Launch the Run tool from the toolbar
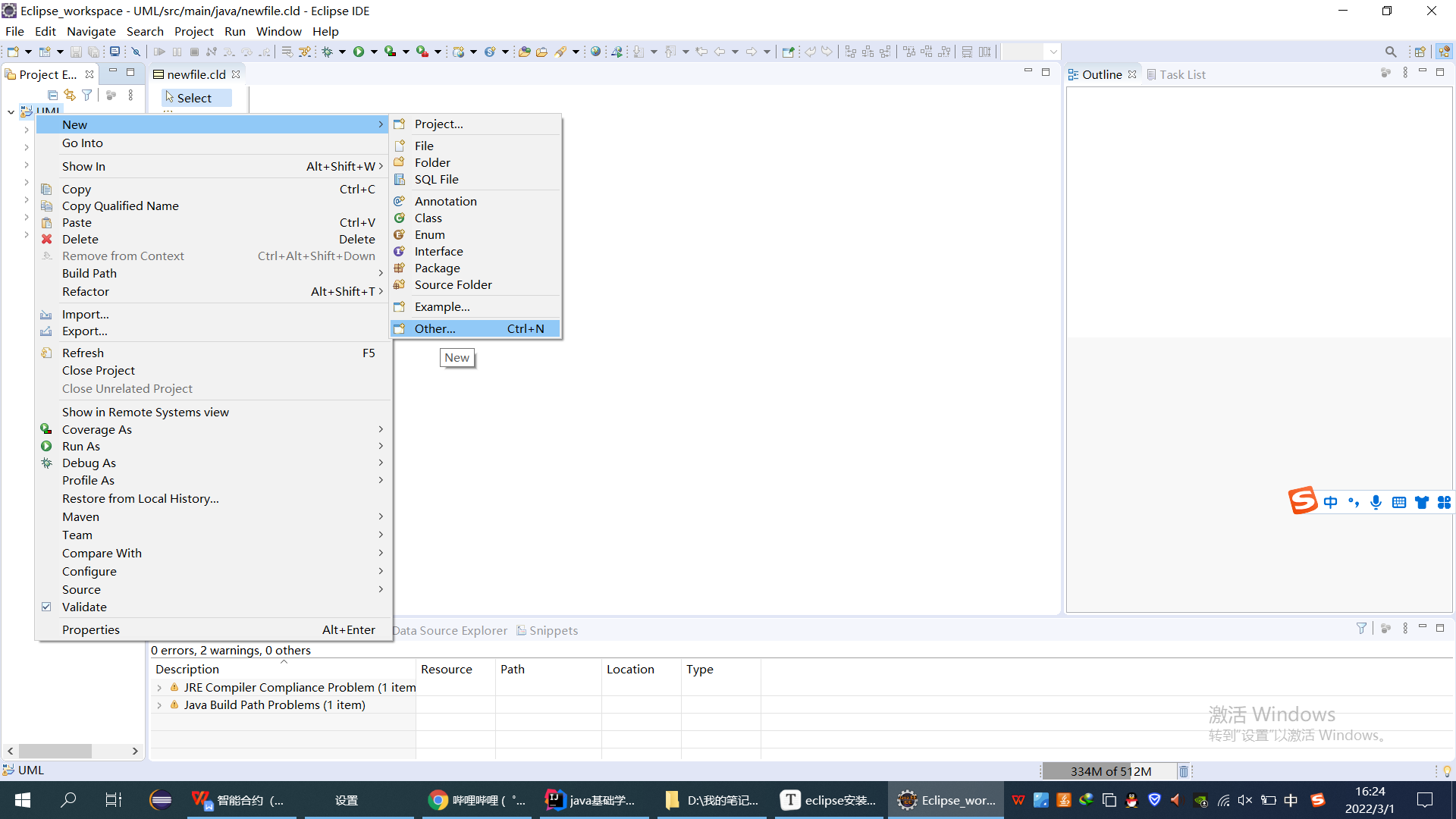The width and height of the screenshot is (1456, 819). 358,52
